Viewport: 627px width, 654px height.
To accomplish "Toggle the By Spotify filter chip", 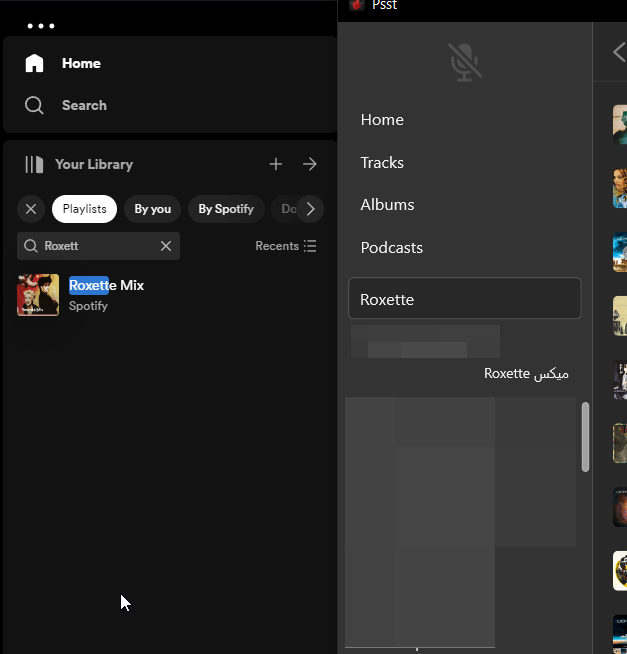I will pos(226,209).
